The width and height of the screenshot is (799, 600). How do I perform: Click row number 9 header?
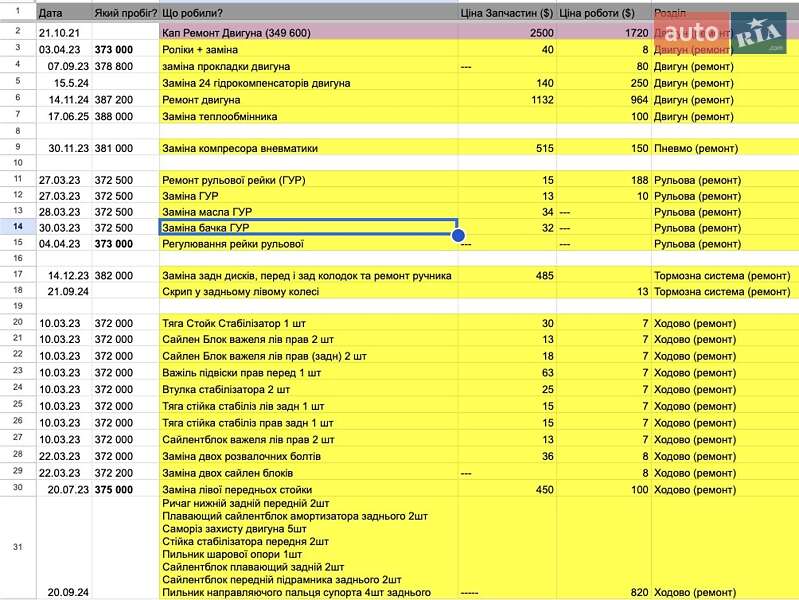17,148
